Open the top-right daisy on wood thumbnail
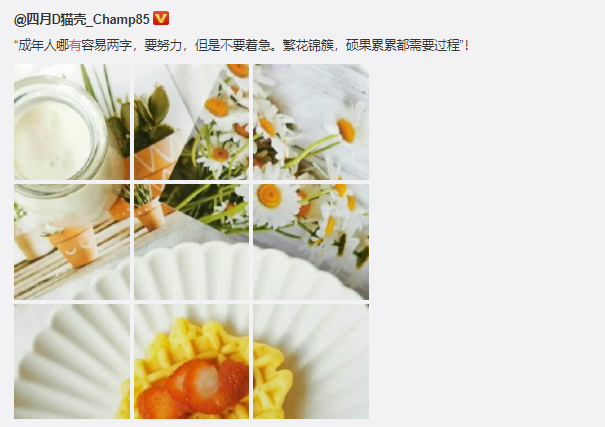The width and height of the screenshot is (605, 427). pyautogui.click(x=311, y=122)
